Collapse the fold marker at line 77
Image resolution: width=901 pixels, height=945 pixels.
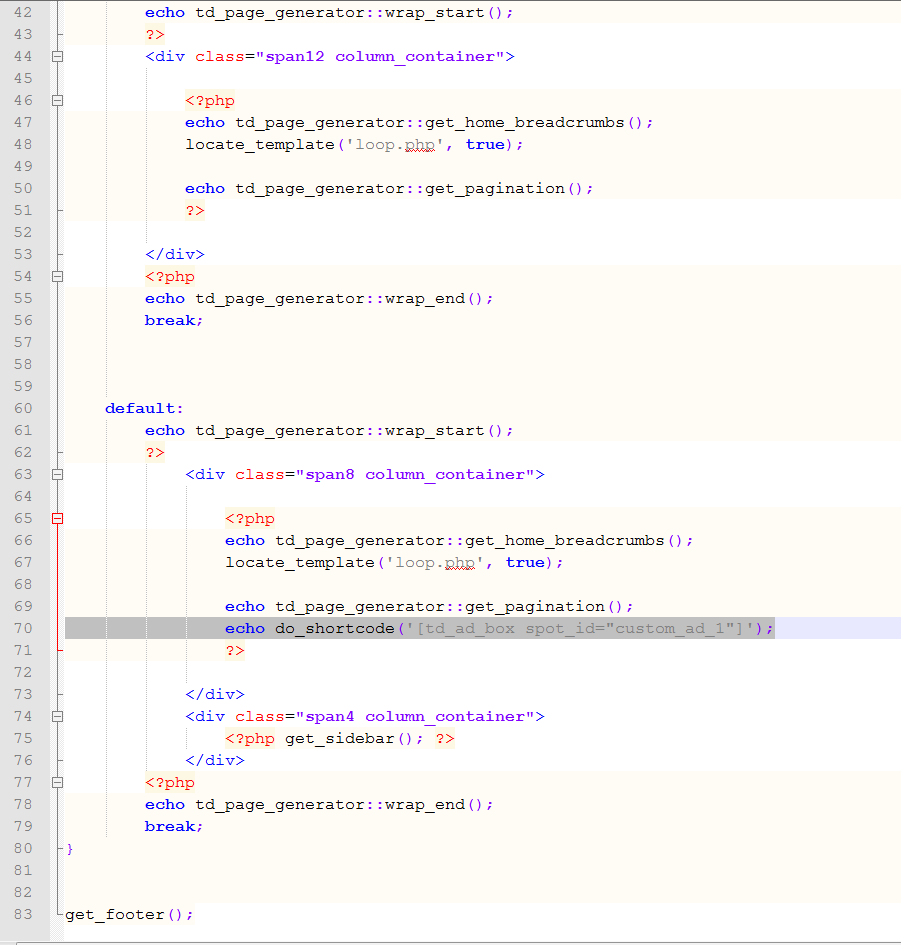tap(57, 783)
